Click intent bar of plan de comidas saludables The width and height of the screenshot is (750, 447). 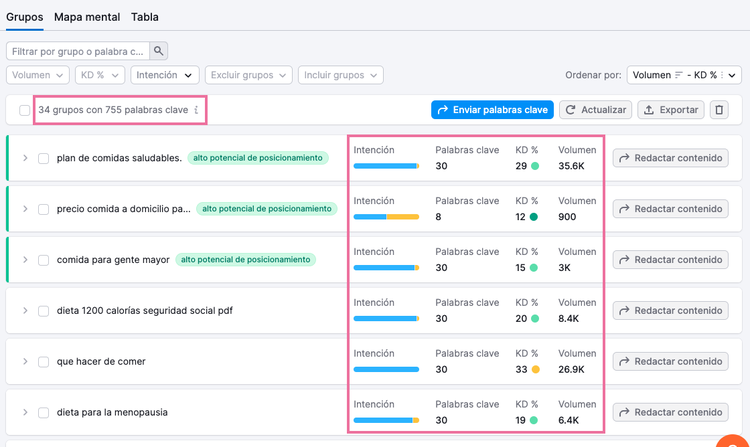click(386, 166)
